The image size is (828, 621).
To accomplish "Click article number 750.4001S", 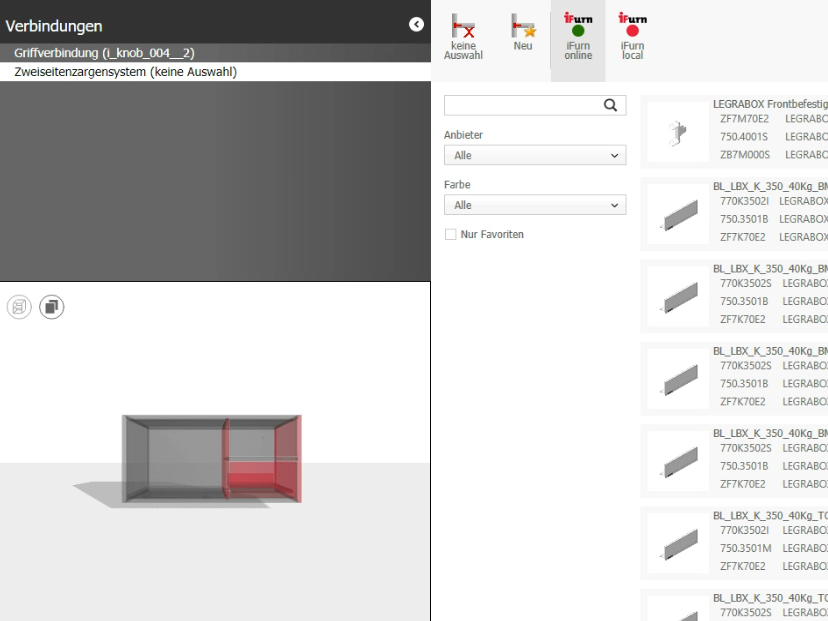I will 744,137.
